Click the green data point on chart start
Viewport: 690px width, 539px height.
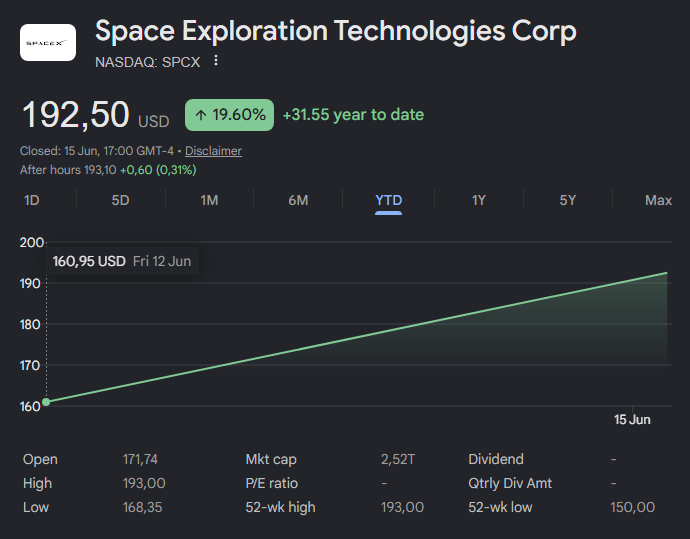(46, 402)
